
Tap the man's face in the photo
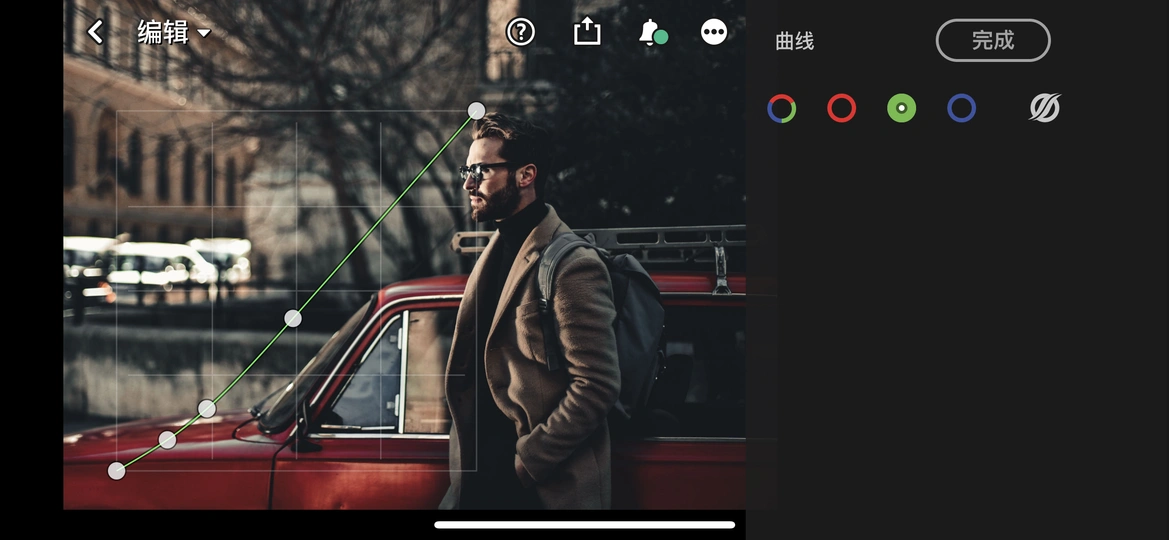click(x=497, y=175)
